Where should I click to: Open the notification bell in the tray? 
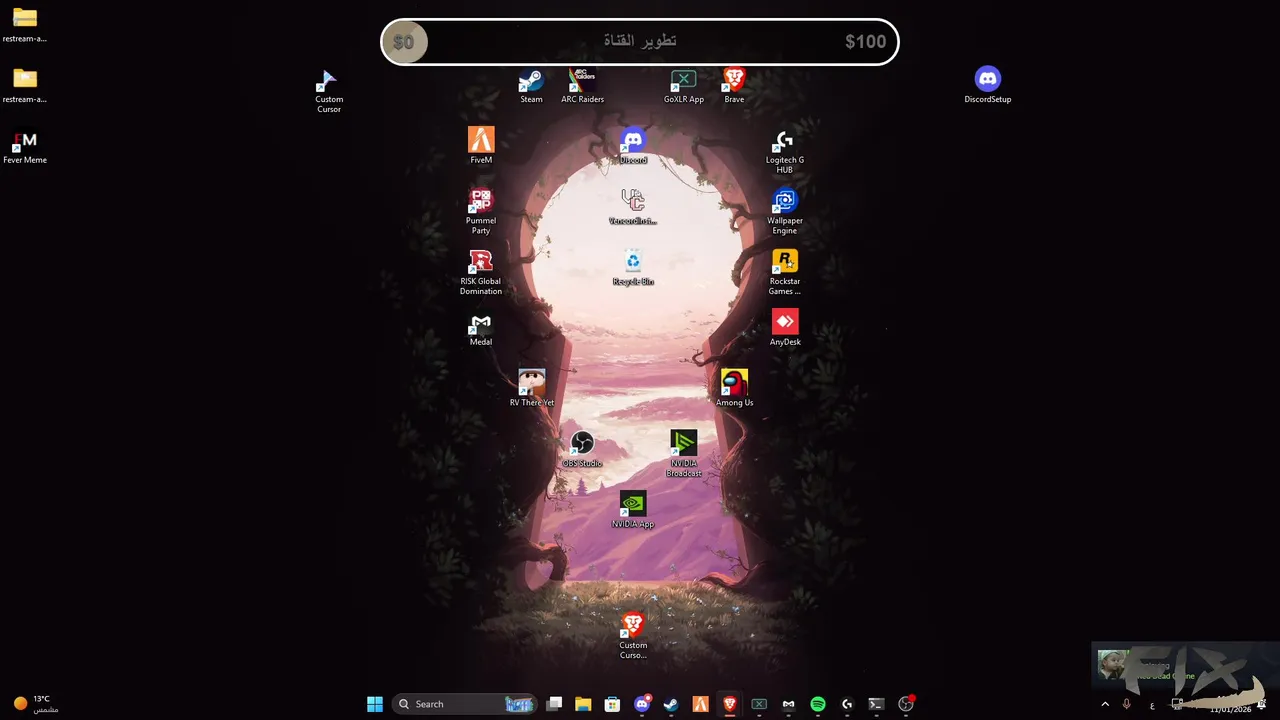[x=1262, y=704]
